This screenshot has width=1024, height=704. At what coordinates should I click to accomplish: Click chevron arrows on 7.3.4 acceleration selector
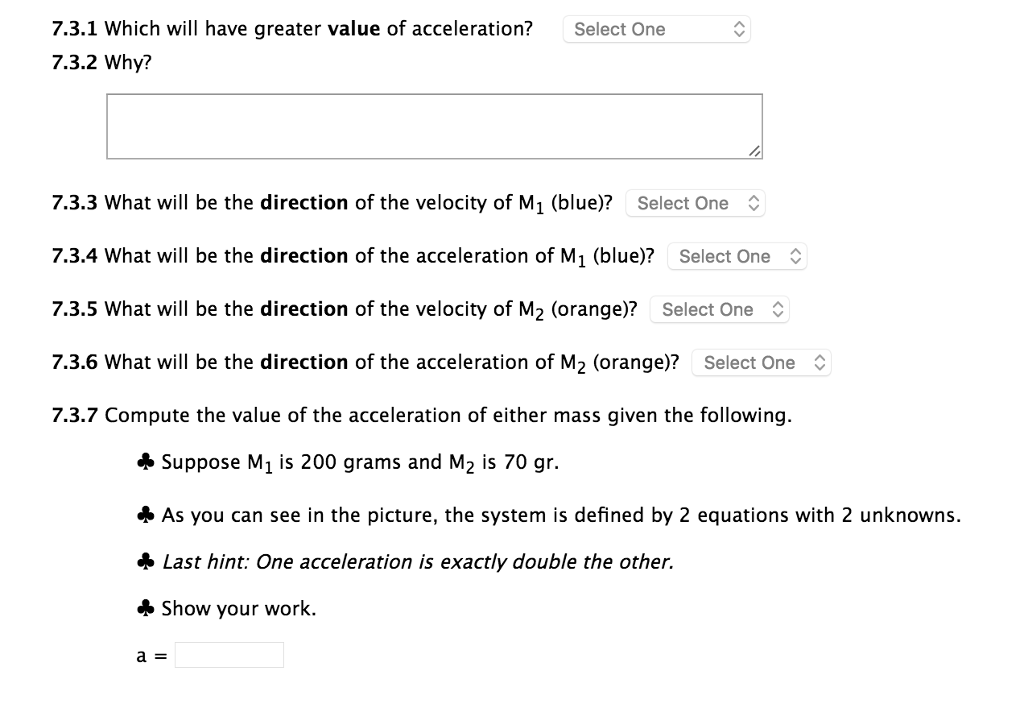[795, 256]
